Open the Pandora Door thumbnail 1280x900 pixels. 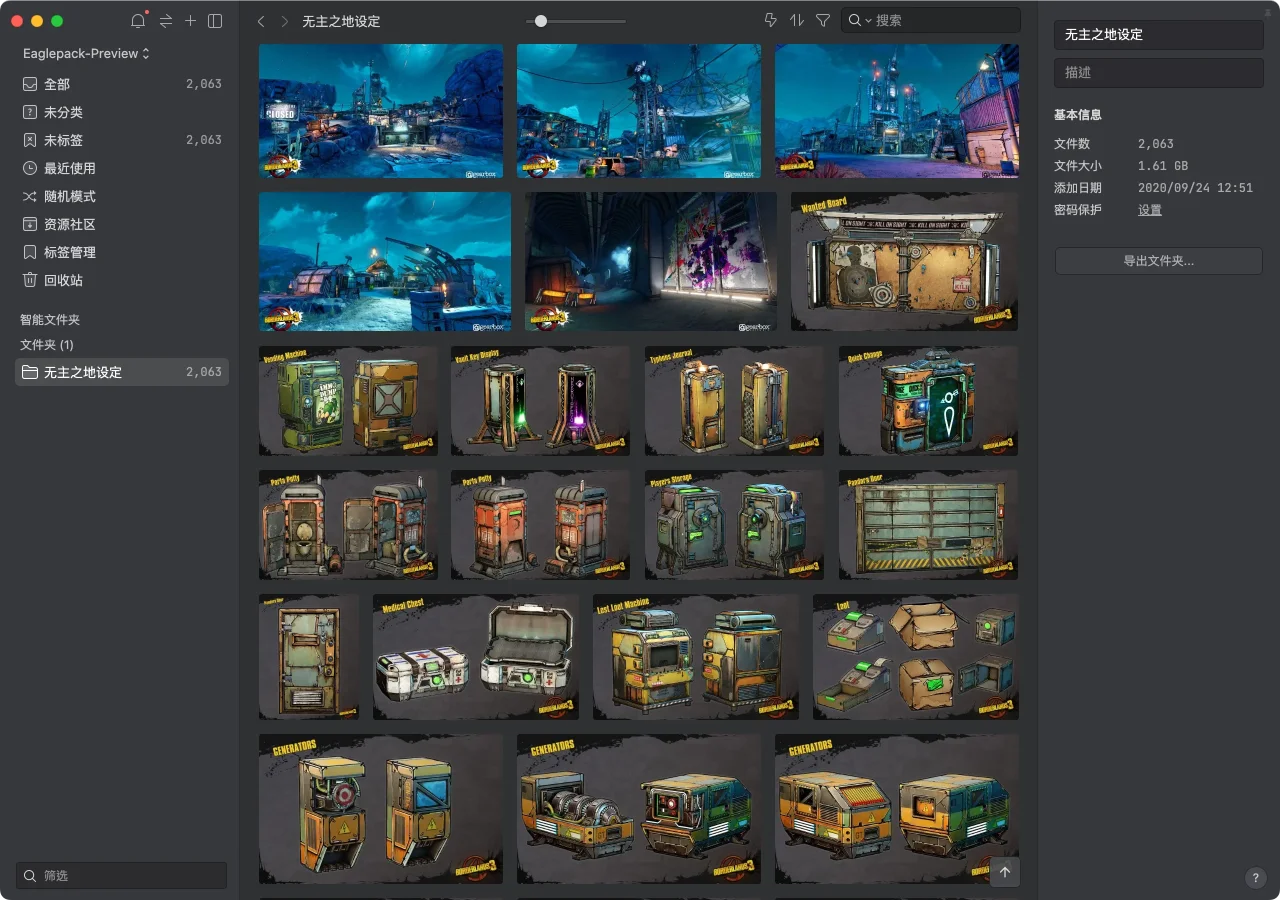coord(928,525)
